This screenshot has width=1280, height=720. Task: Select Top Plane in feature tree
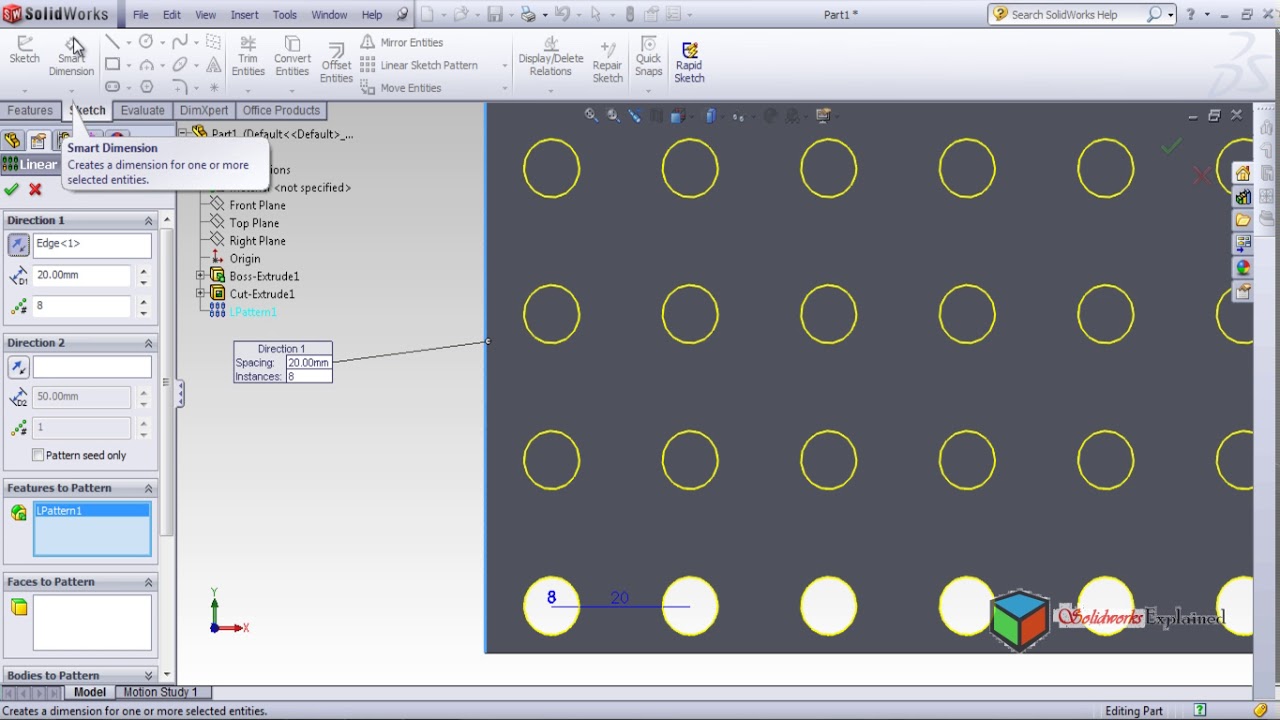(x=254, y=223)
